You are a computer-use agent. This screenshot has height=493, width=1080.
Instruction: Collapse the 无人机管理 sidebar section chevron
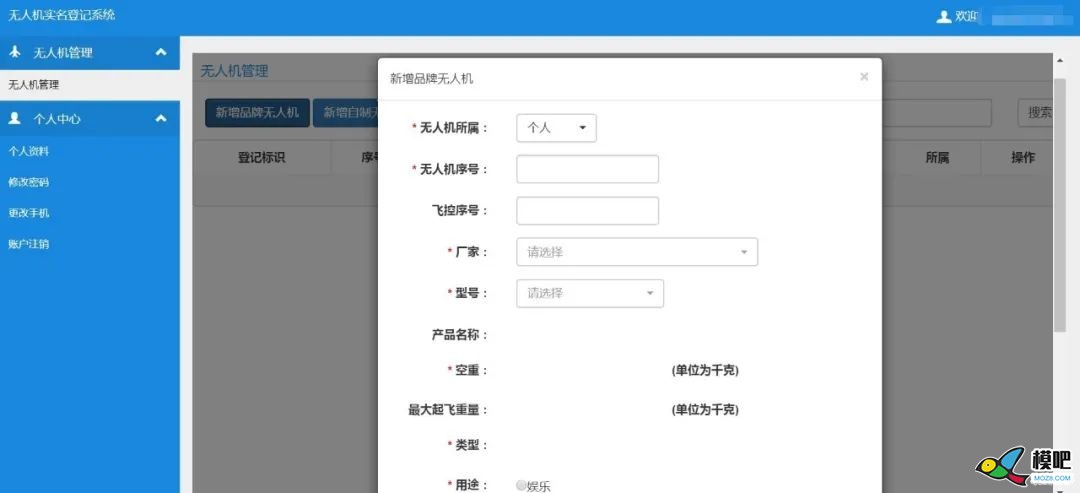(161, 52)
